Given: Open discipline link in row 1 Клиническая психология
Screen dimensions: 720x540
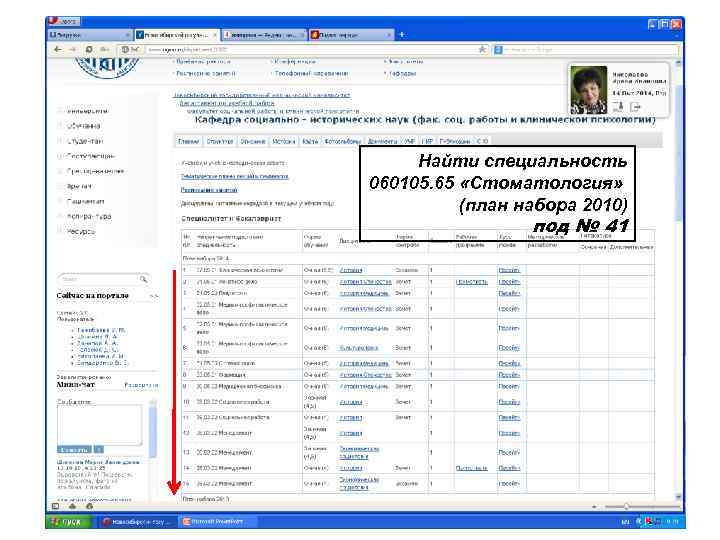Looking at the screenshot, I should (x=351, y=270).
